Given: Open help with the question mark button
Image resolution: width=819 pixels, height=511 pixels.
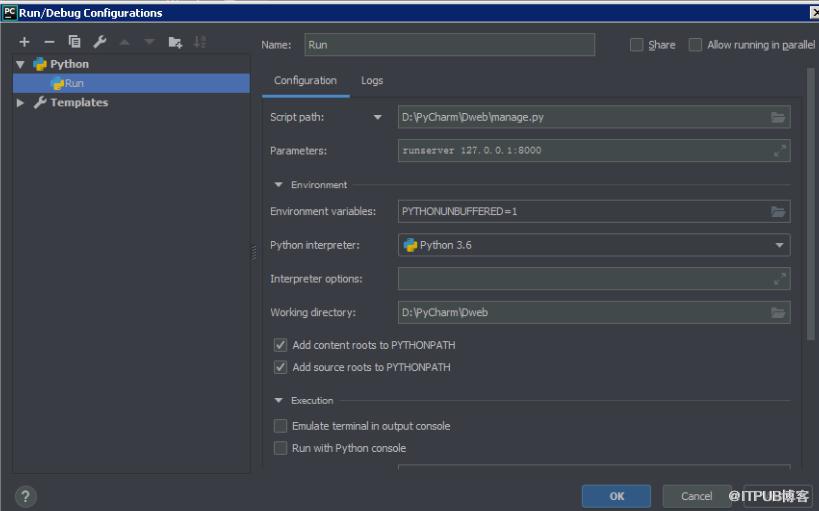Looking at the screenshot, I should [26, 496].
